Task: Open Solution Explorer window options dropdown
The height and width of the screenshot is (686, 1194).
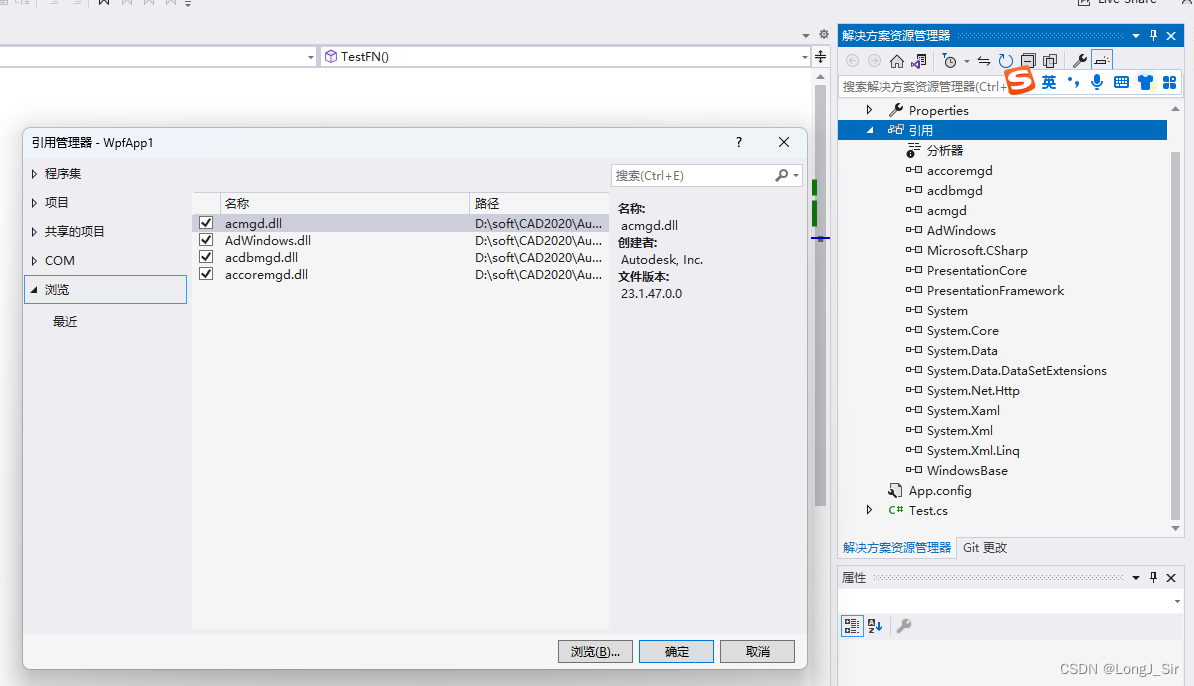Action: (x=1135, y=36)
